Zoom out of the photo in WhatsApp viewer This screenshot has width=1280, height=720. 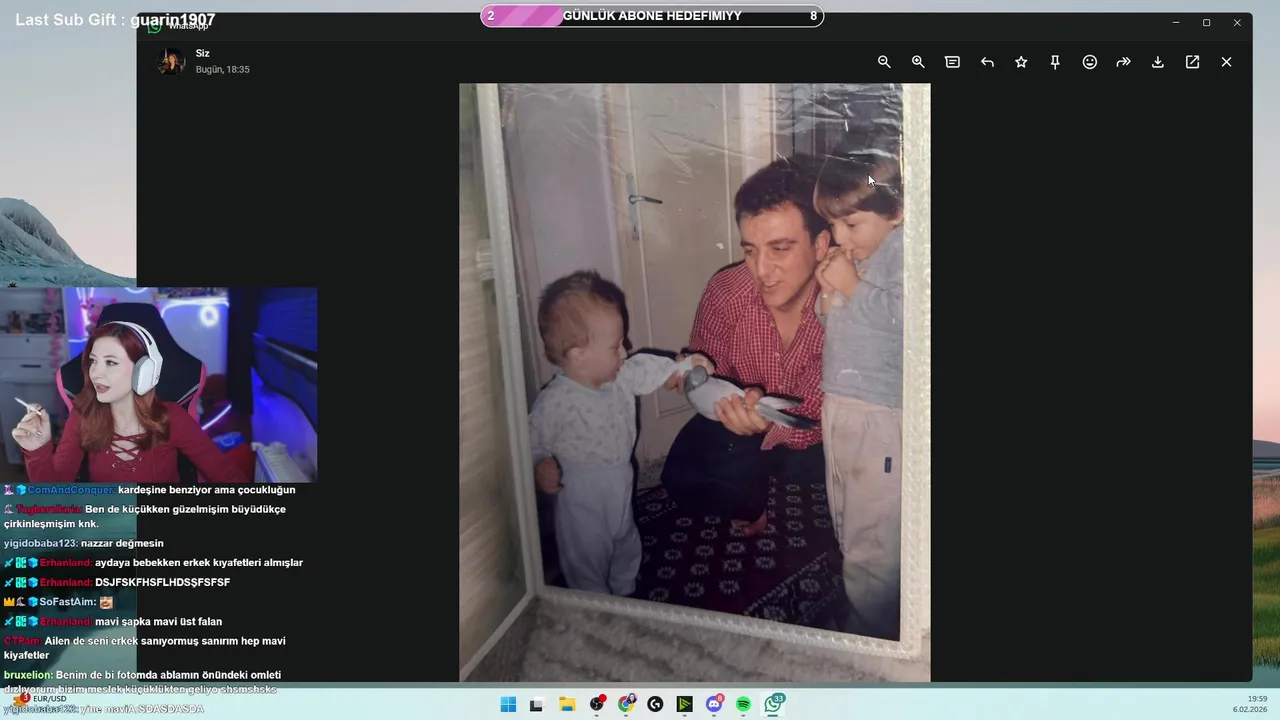884,62
